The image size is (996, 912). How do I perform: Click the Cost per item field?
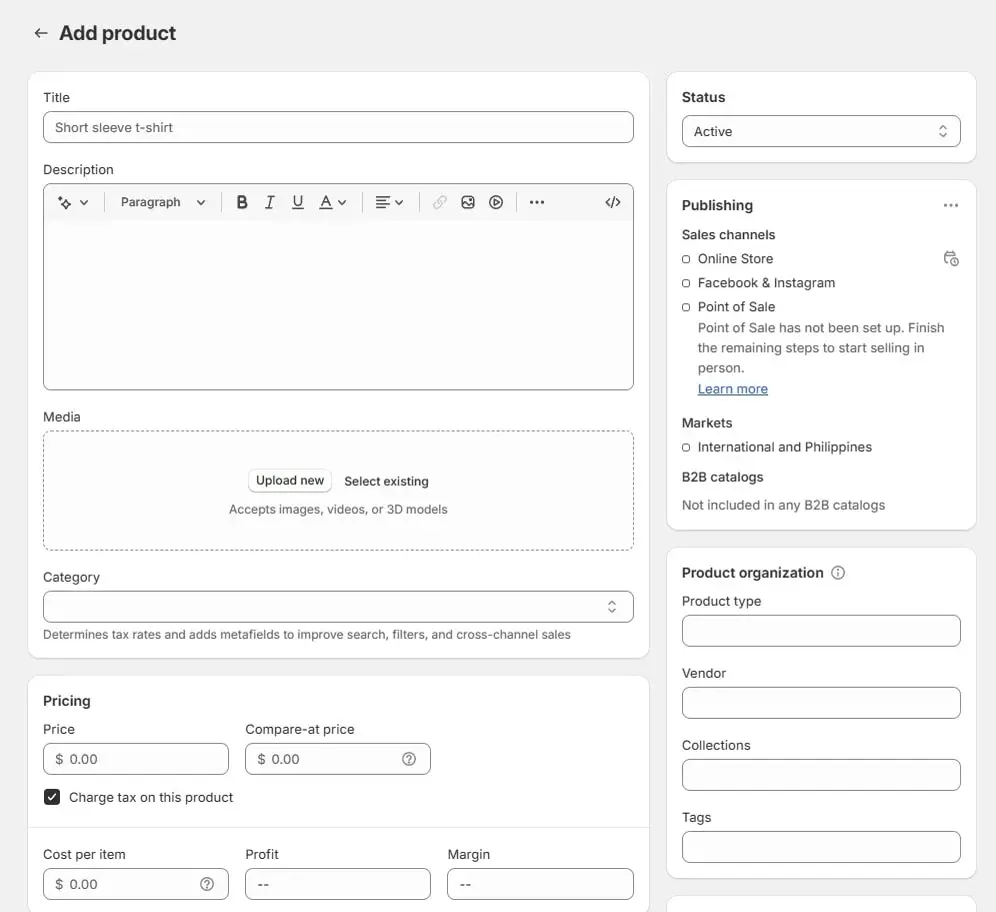136,884
